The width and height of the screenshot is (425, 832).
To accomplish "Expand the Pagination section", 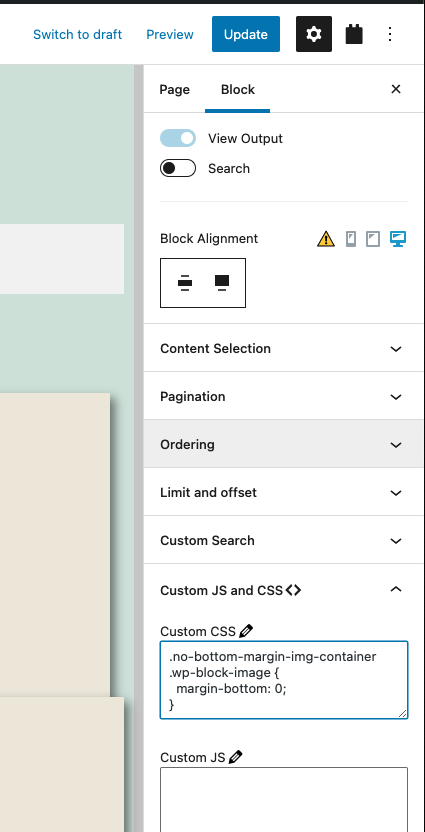I will [284, 396].
